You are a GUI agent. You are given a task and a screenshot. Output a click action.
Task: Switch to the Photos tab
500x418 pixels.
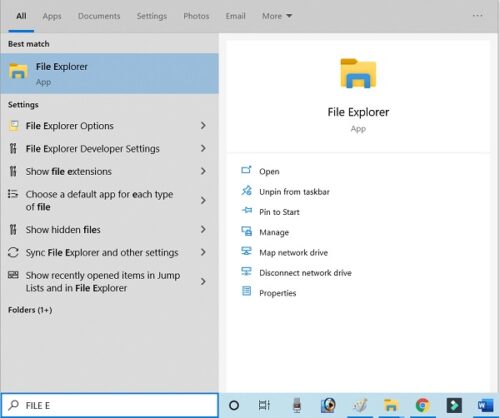click(x=196, y=16)
